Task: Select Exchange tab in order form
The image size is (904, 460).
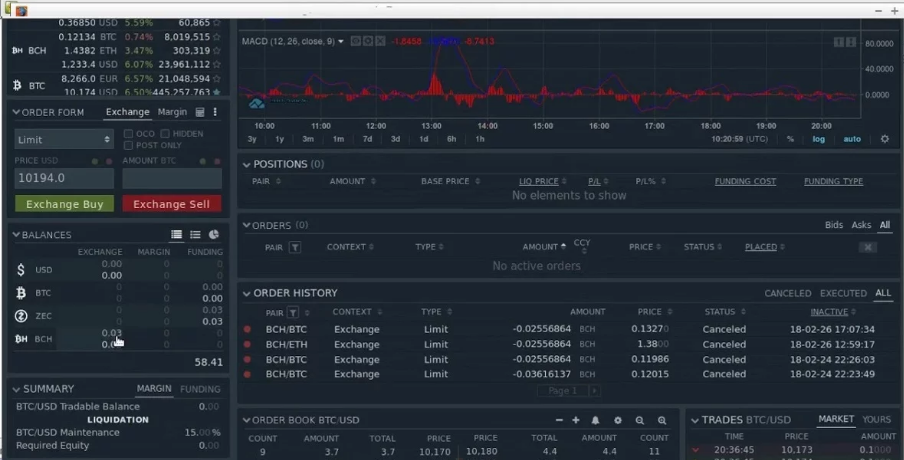Action: [x=127, y=112]
